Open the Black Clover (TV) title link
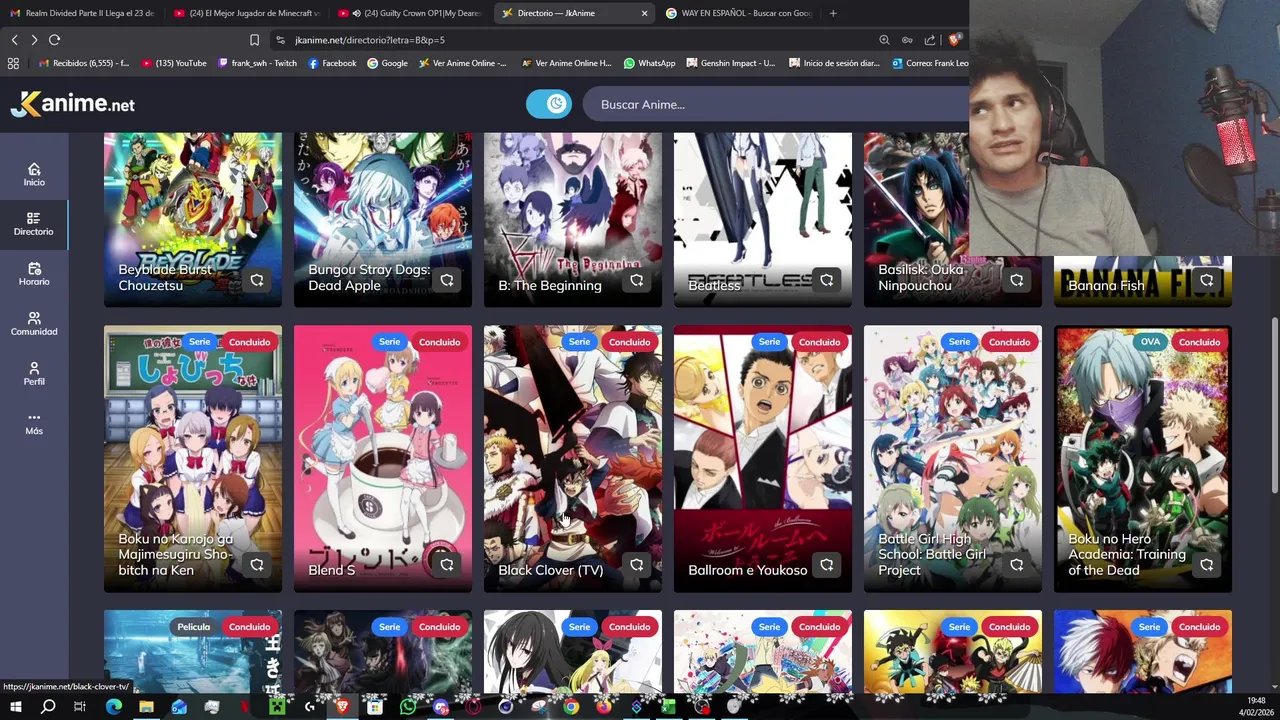This screenshot has height=720, width=1280. [x=550, y=570]
